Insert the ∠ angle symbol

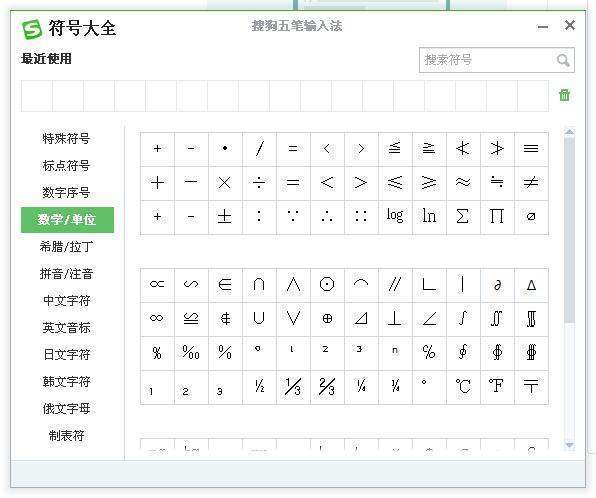click(429, 319)
